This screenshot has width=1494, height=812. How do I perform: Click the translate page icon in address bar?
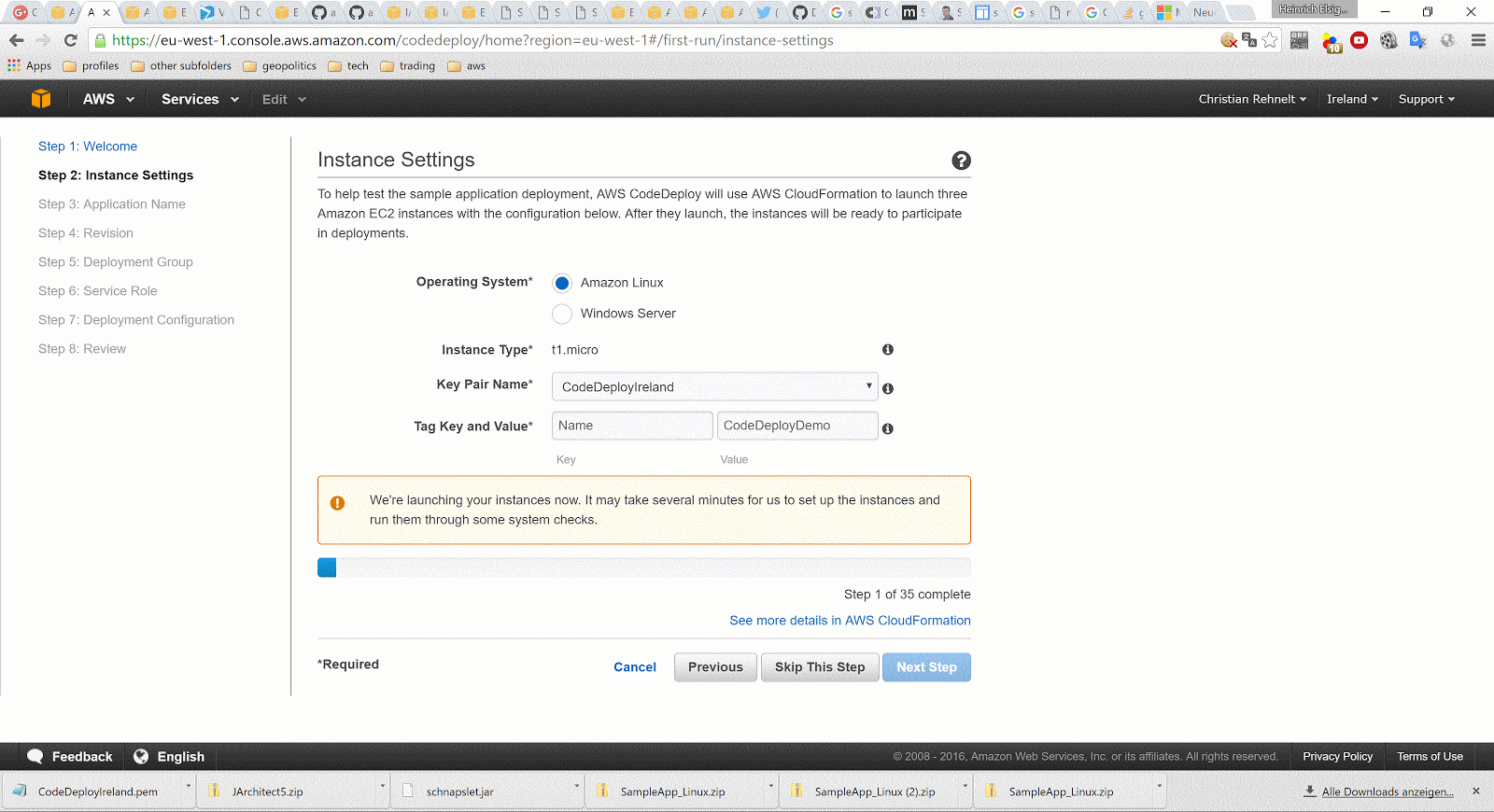click(1249, 40)
